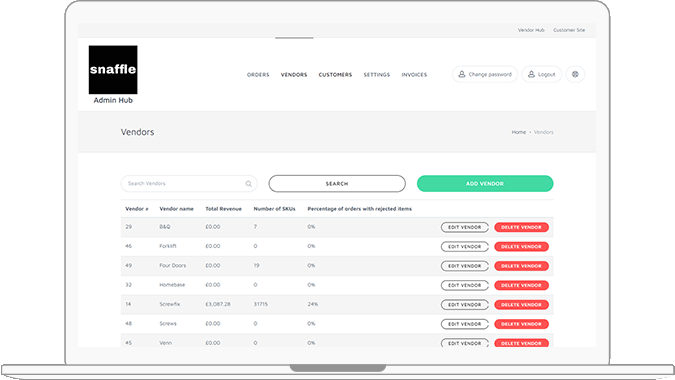Open the Orders menu item

[258, 75]
